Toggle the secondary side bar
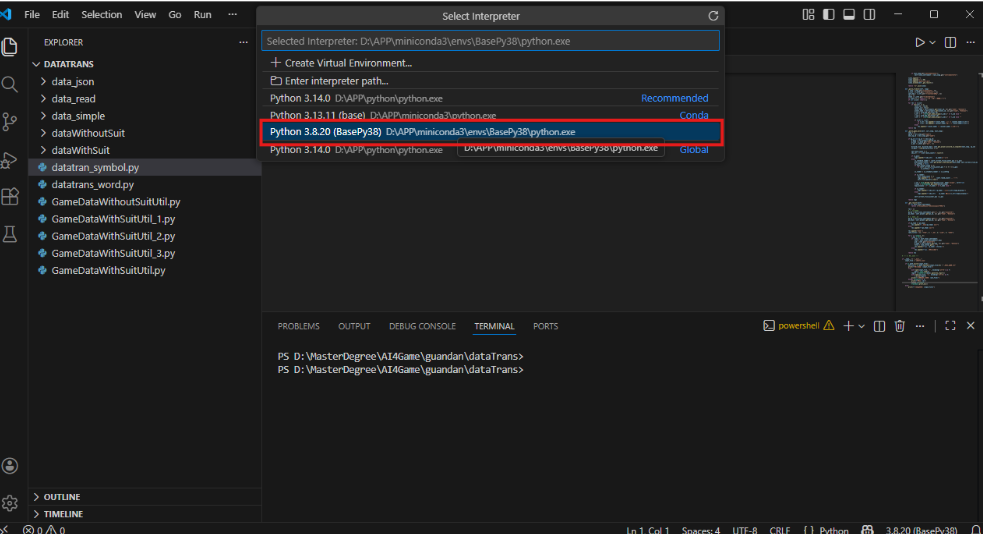Viewport: 983px width, 534px height. pos(869,14)
